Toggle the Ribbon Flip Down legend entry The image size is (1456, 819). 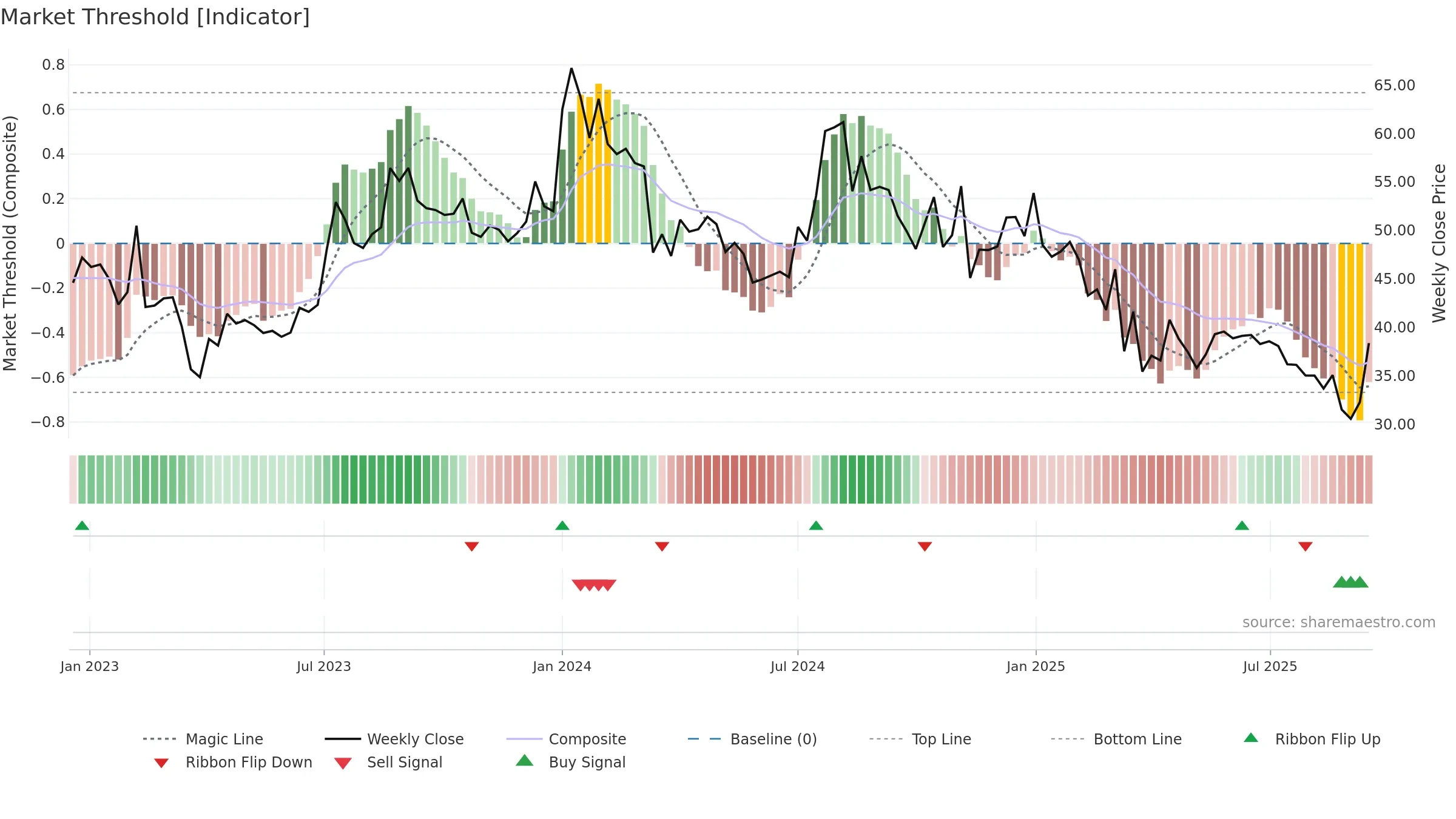[x=232, y=762]
